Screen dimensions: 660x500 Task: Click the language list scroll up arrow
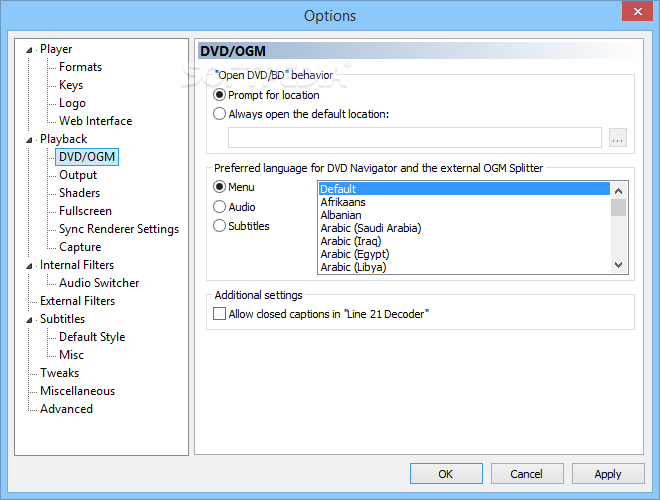[x=618, y=191]
